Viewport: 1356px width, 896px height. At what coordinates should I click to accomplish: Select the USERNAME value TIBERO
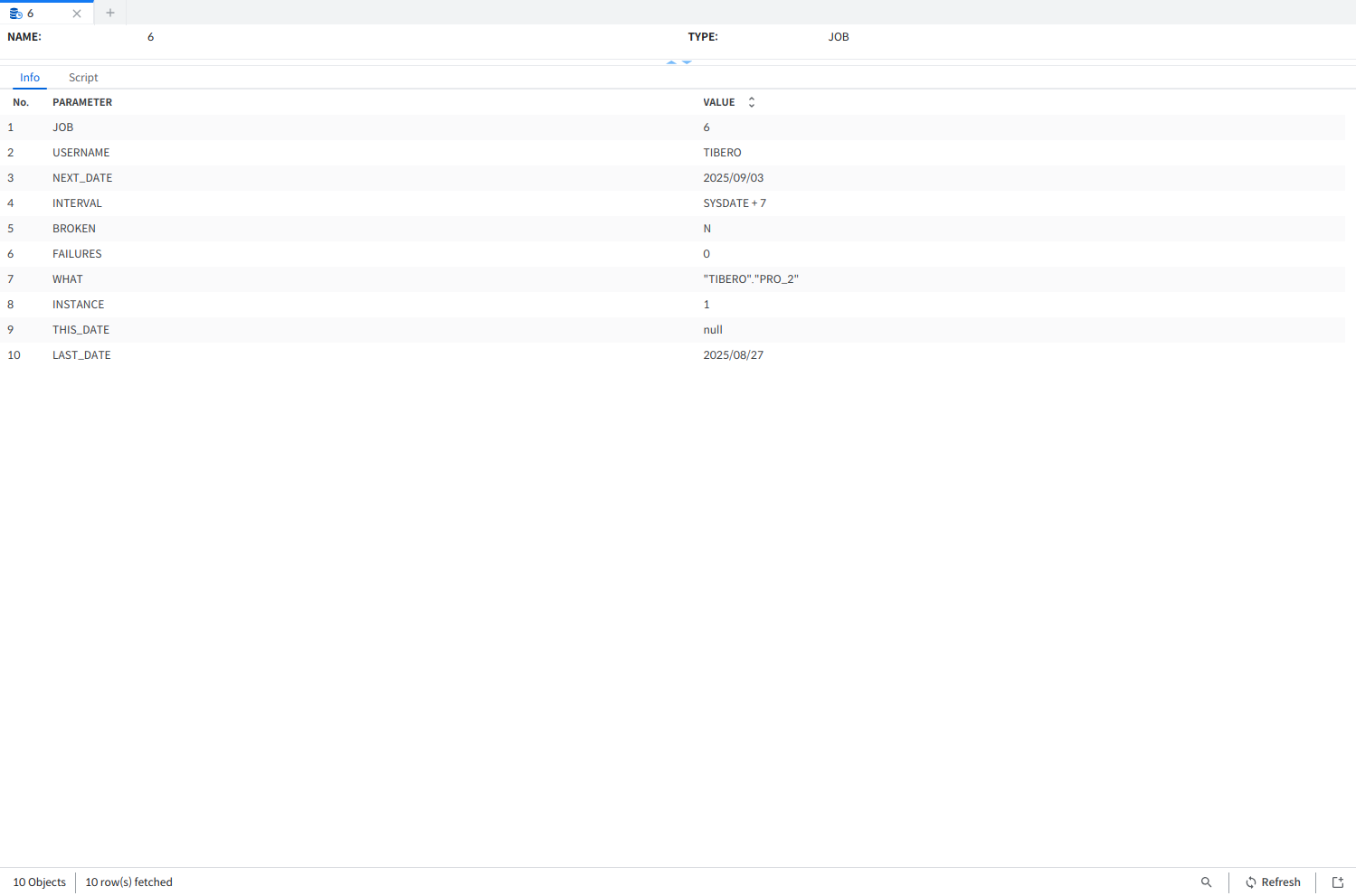click(x=722, y=153)
